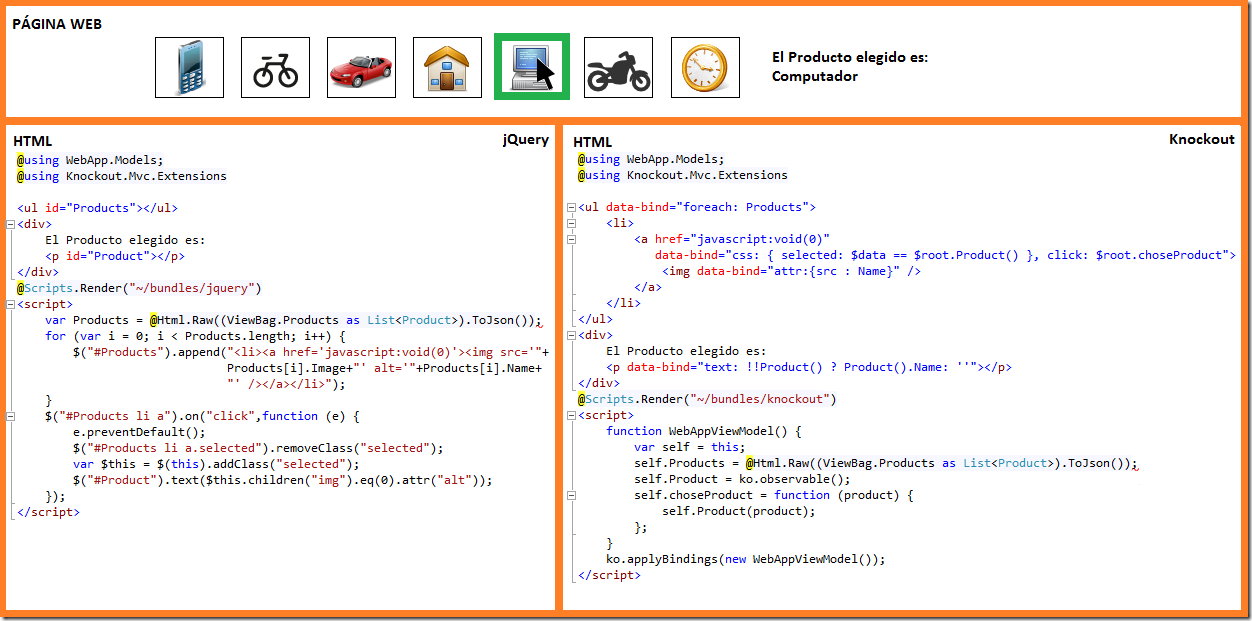
Task: Collapse the <script> block in jQuery panel
Action: click(x=10, y=304)
